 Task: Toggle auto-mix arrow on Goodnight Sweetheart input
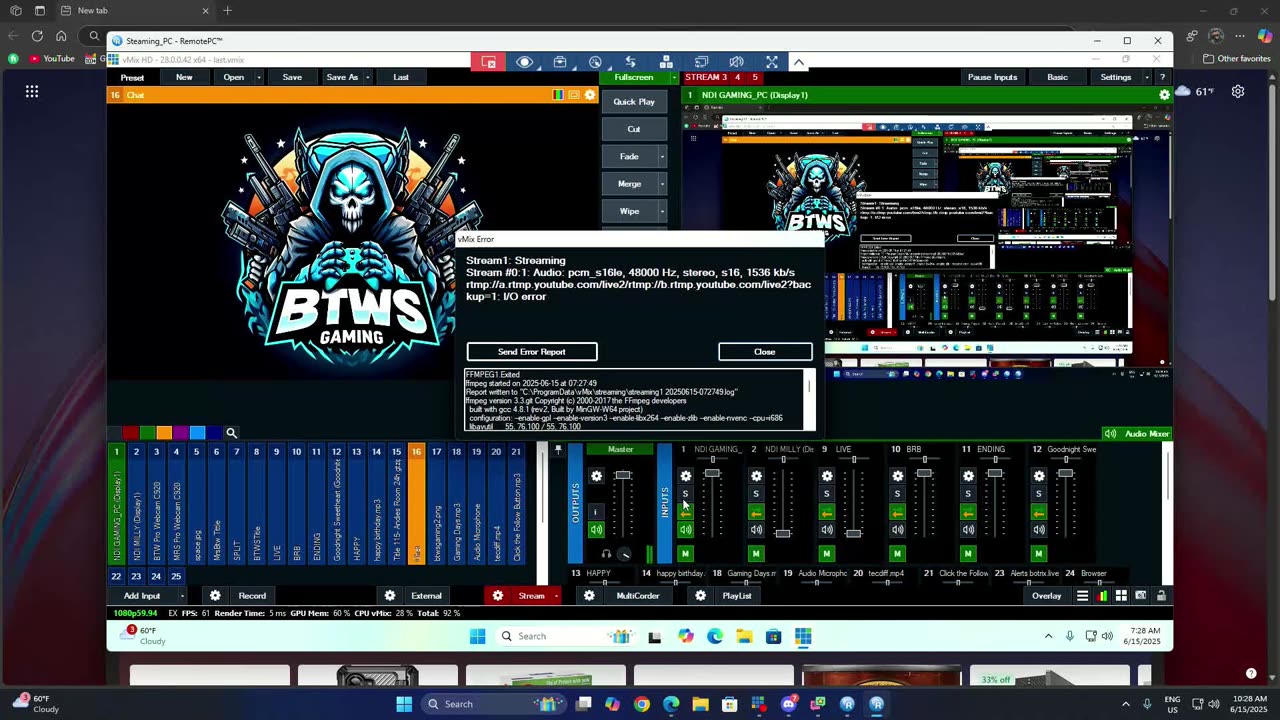1039,512
